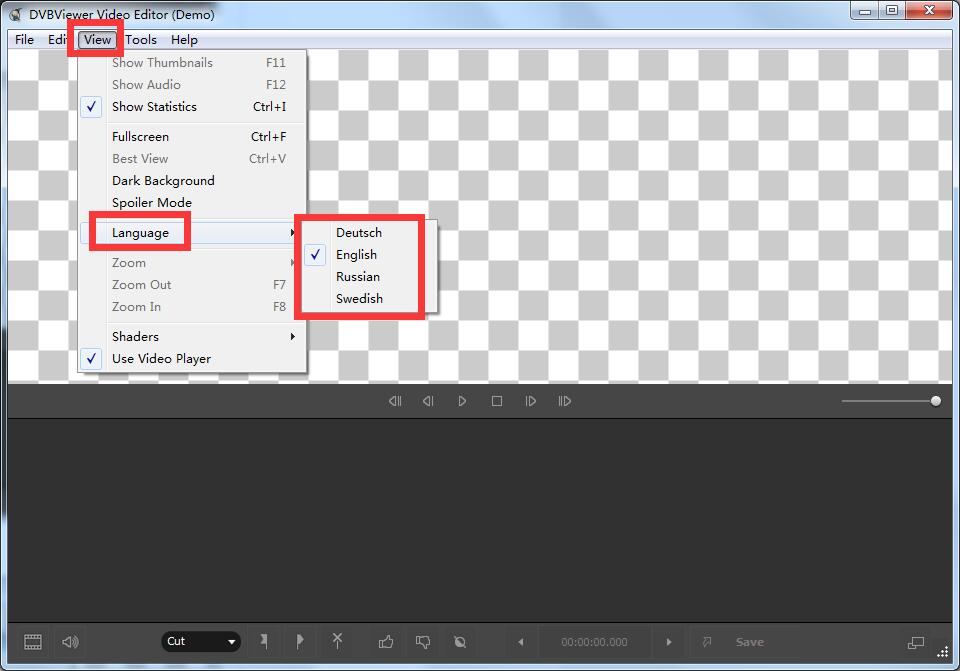Open the Tools menu

click(140, 40)
